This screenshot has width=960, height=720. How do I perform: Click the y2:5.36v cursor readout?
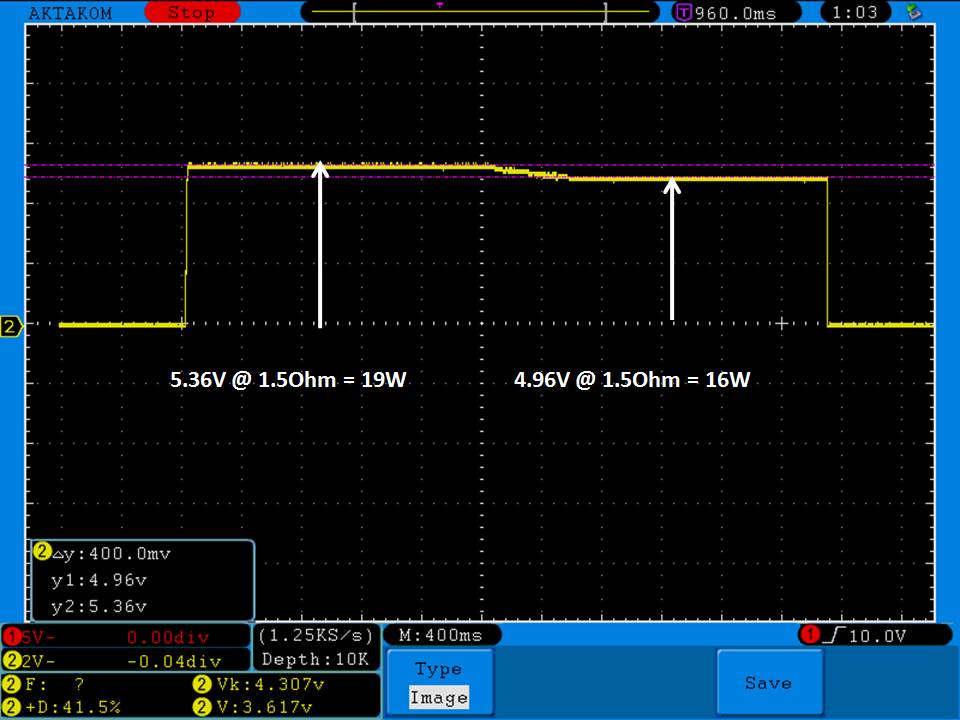click(x=99, y=606)
